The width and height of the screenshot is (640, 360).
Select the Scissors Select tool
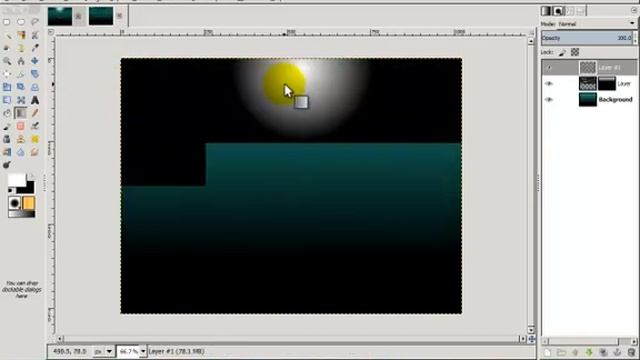[35, 35]
